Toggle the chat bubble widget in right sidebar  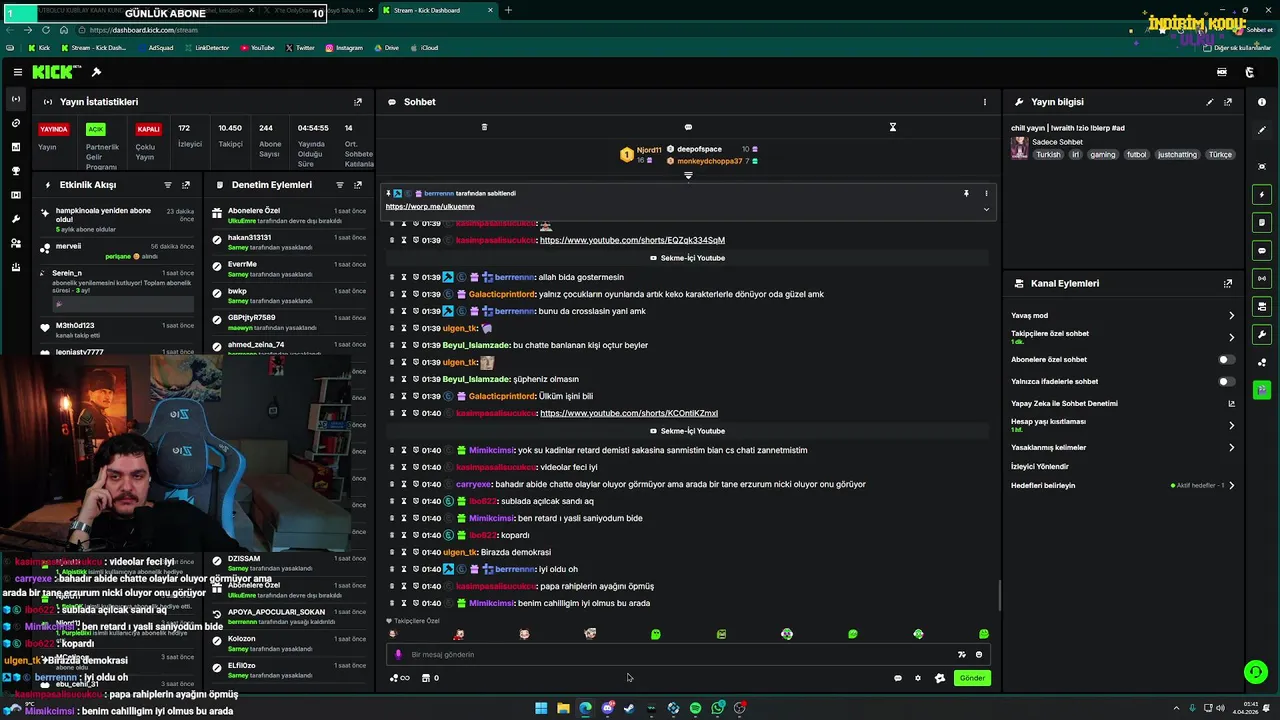pos(1262,250)
